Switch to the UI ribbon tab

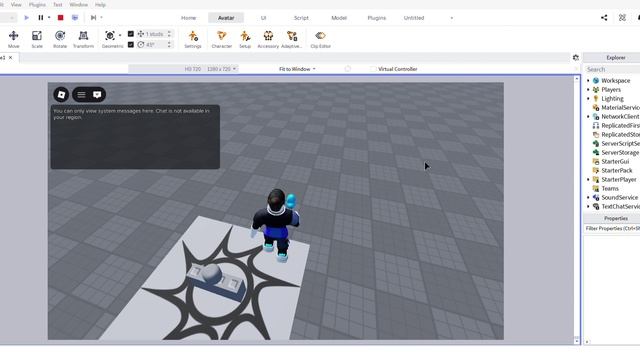tap(263, 18)
